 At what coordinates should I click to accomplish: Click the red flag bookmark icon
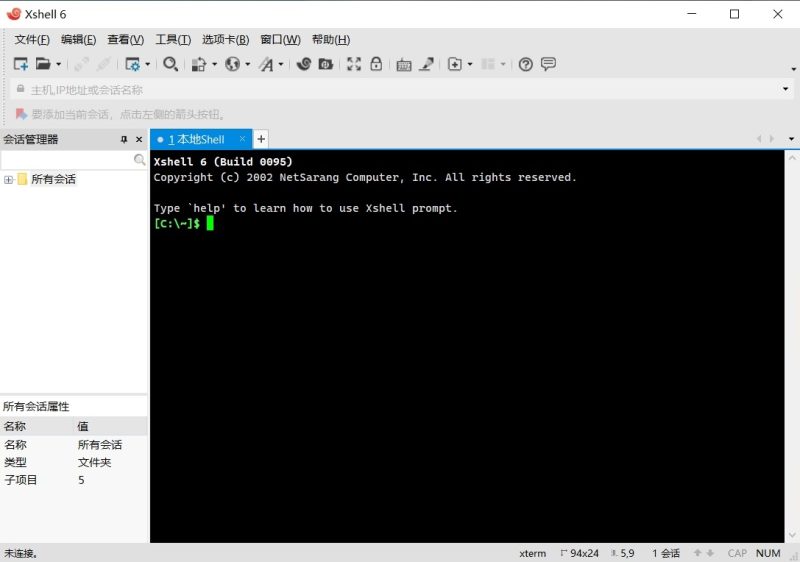21,114
